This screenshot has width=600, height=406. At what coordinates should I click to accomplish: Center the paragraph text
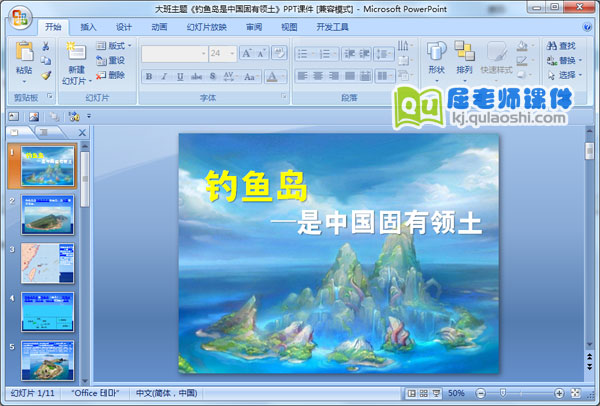(318, 76)
